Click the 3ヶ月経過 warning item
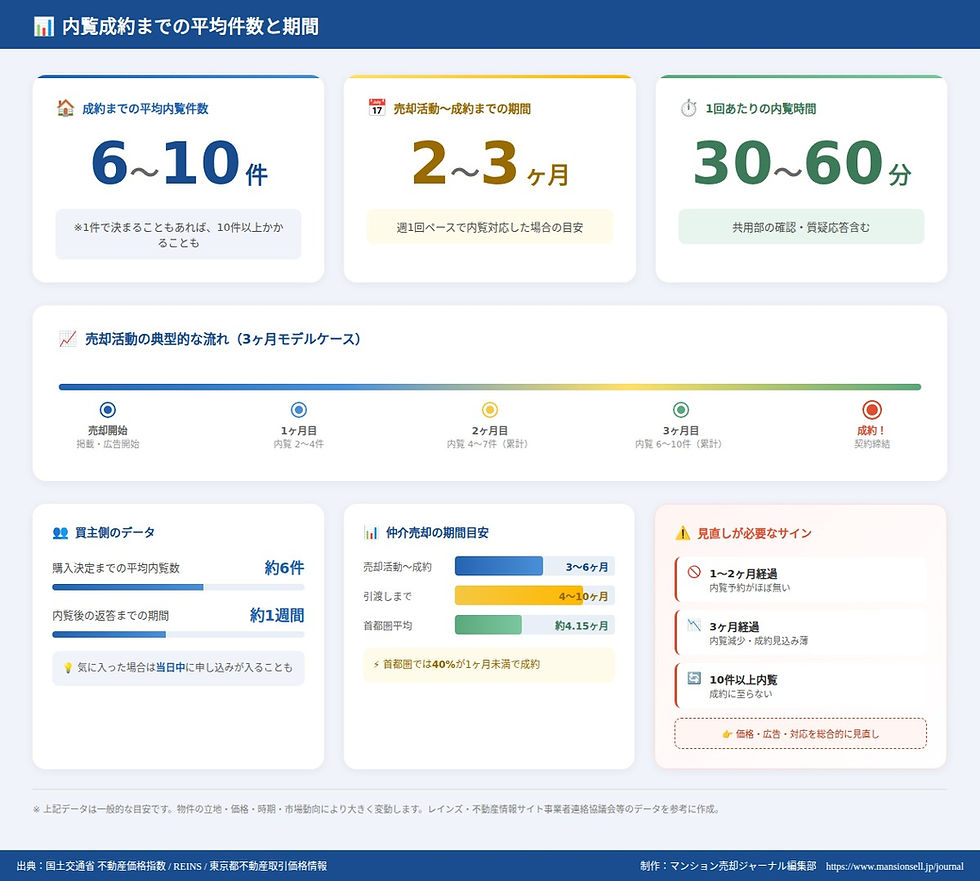Viewport: 980px width, 881px height. click(801, 632)
